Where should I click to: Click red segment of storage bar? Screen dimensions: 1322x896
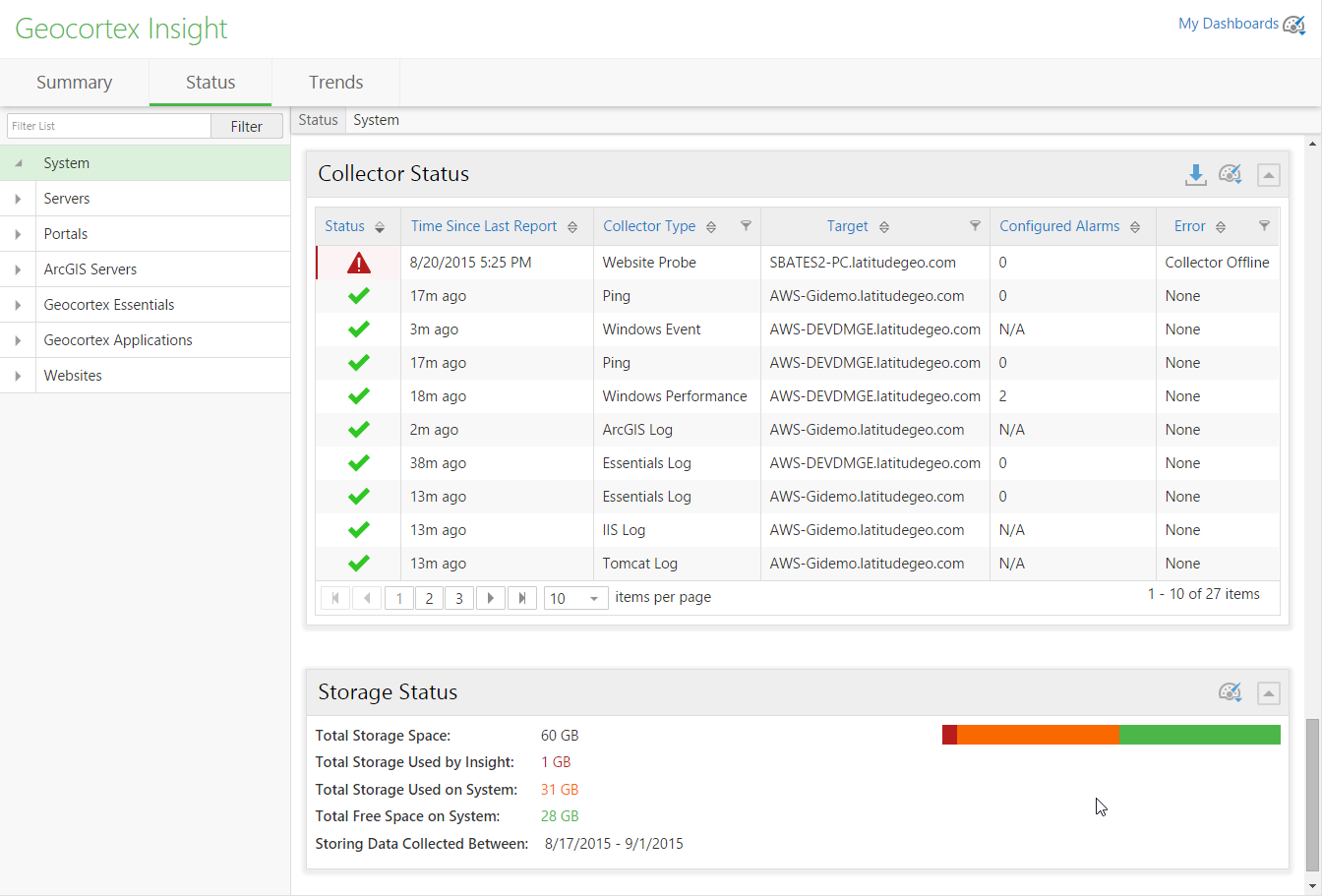(x=949, y=735)
